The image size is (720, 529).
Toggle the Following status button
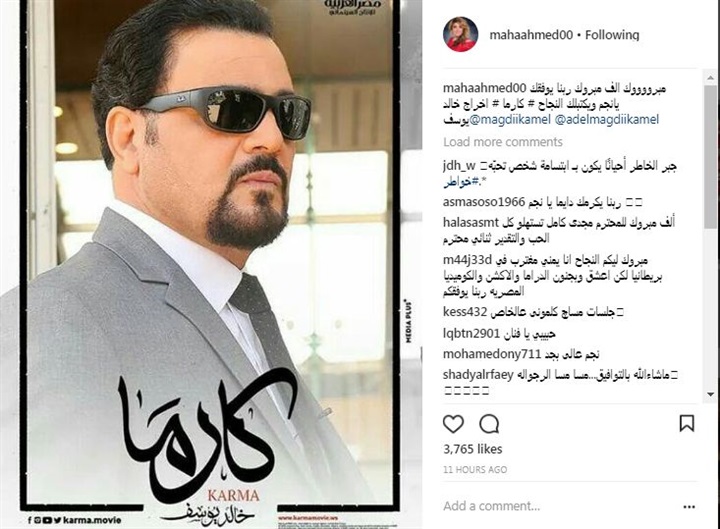[612, 35]
